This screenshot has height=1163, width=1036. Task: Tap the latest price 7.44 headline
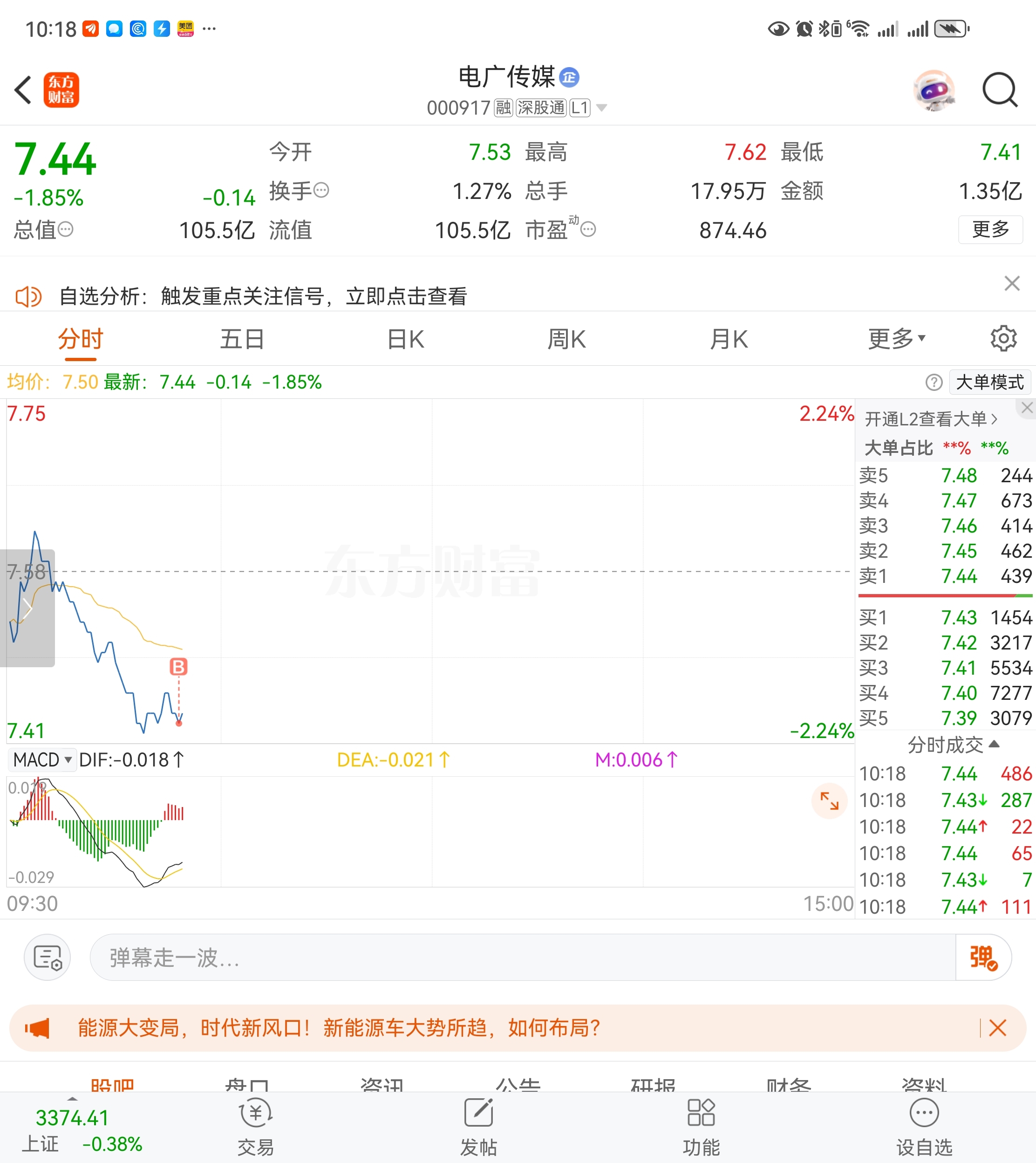pyautogui.click(x=55, y=159)
